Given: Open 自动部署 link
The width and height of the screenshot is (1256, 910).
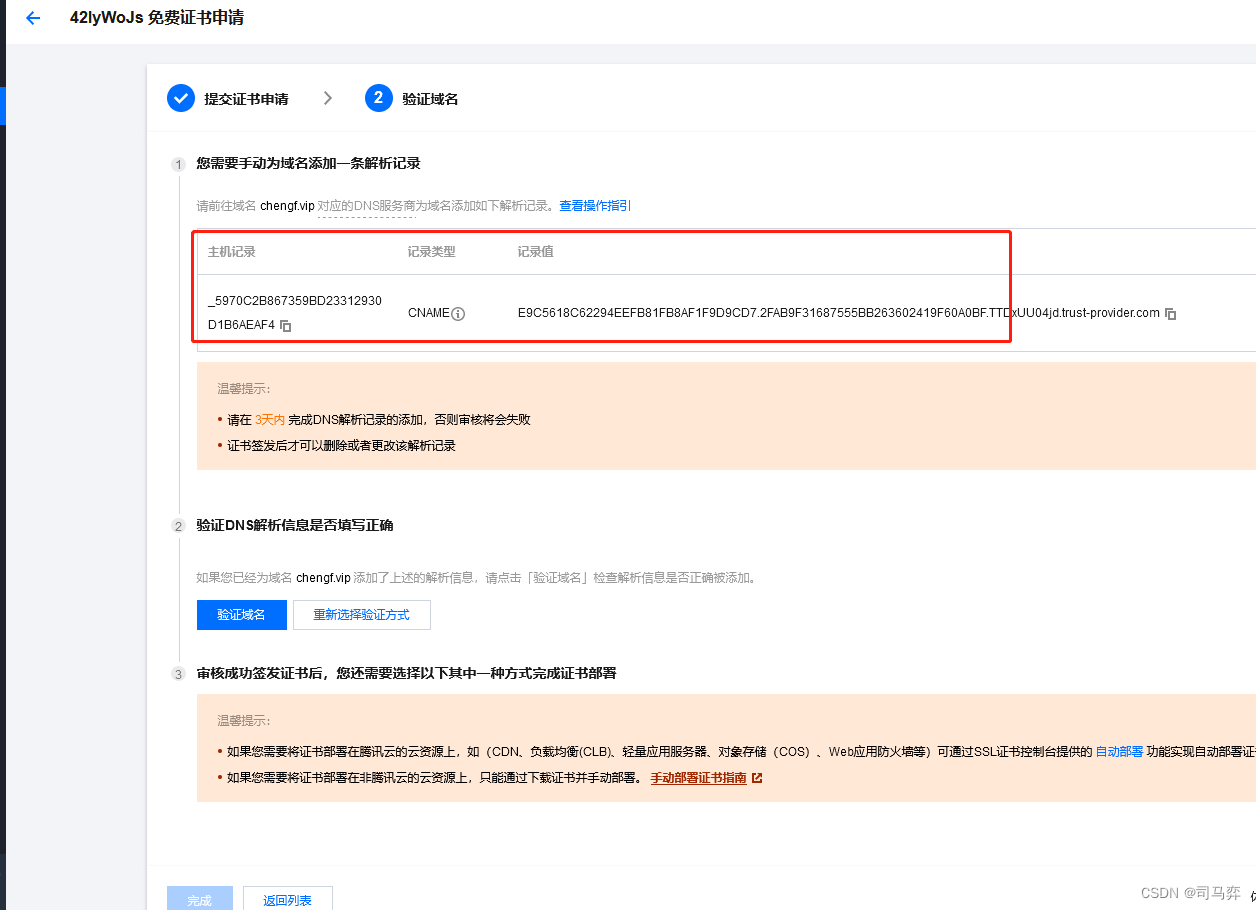Looking at the screenshot, I should pyautogui.click(x=1119, y=752).
